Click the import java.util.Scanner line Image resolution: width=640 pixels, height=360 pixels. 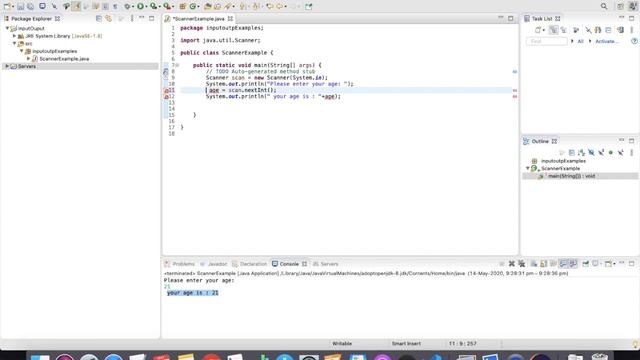pyautogui.click(x=220, y=40)
